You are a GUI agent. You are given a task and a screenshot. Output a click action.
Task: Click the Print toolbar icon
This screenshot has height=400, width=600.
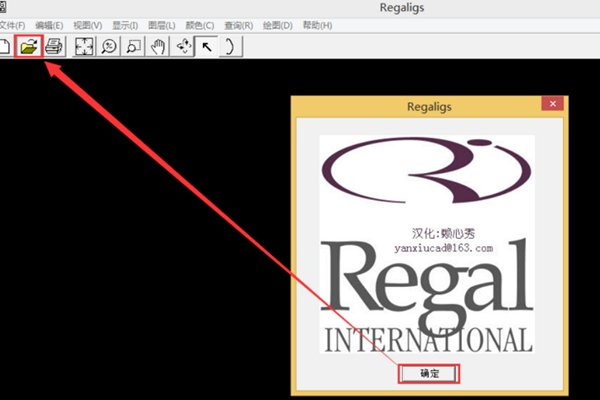[x=54, y=46]
